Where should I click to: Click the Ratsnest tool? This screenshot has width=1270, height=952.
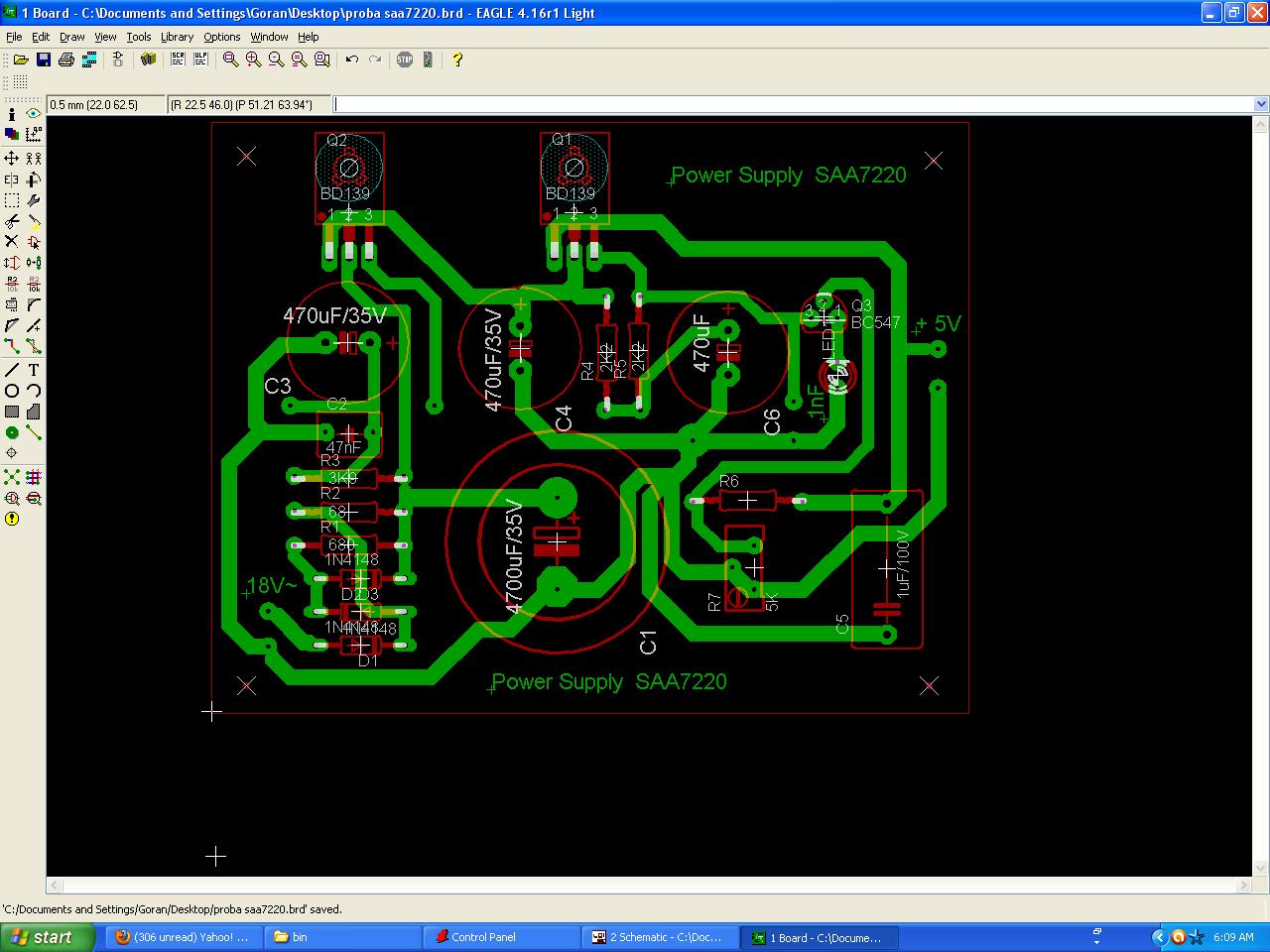click(12, 477)
